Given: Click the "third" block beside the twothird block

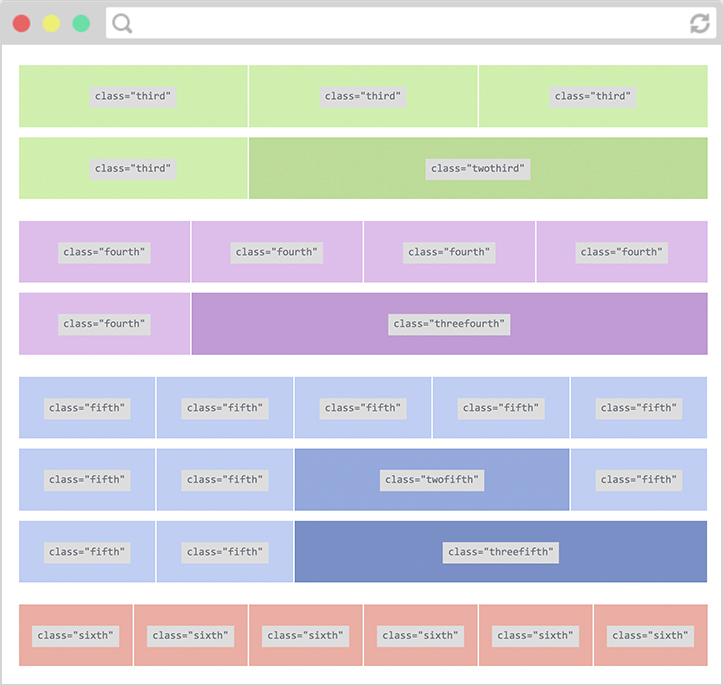Looking at the screenshot, I should (x=133, y=168).
